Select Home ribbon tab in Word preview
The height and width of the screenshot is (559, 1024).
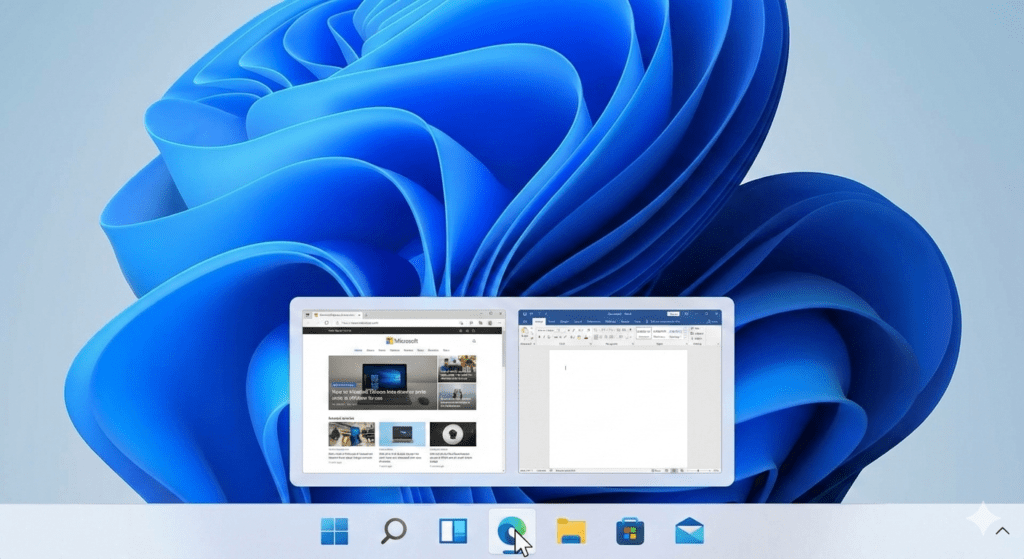(538, 321)
